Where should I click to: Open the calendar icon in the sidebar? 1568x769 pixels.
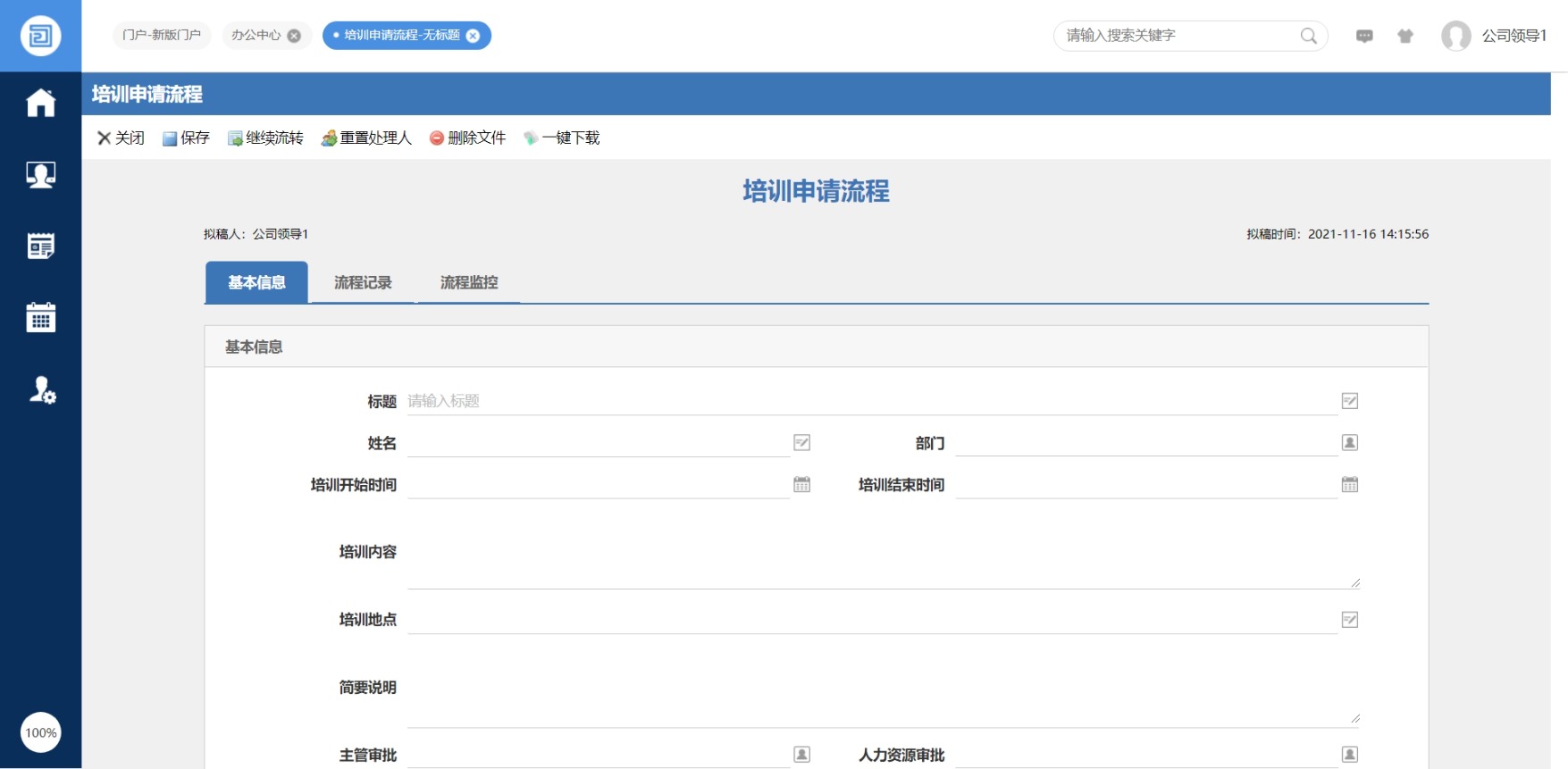[x=40, y=317]
